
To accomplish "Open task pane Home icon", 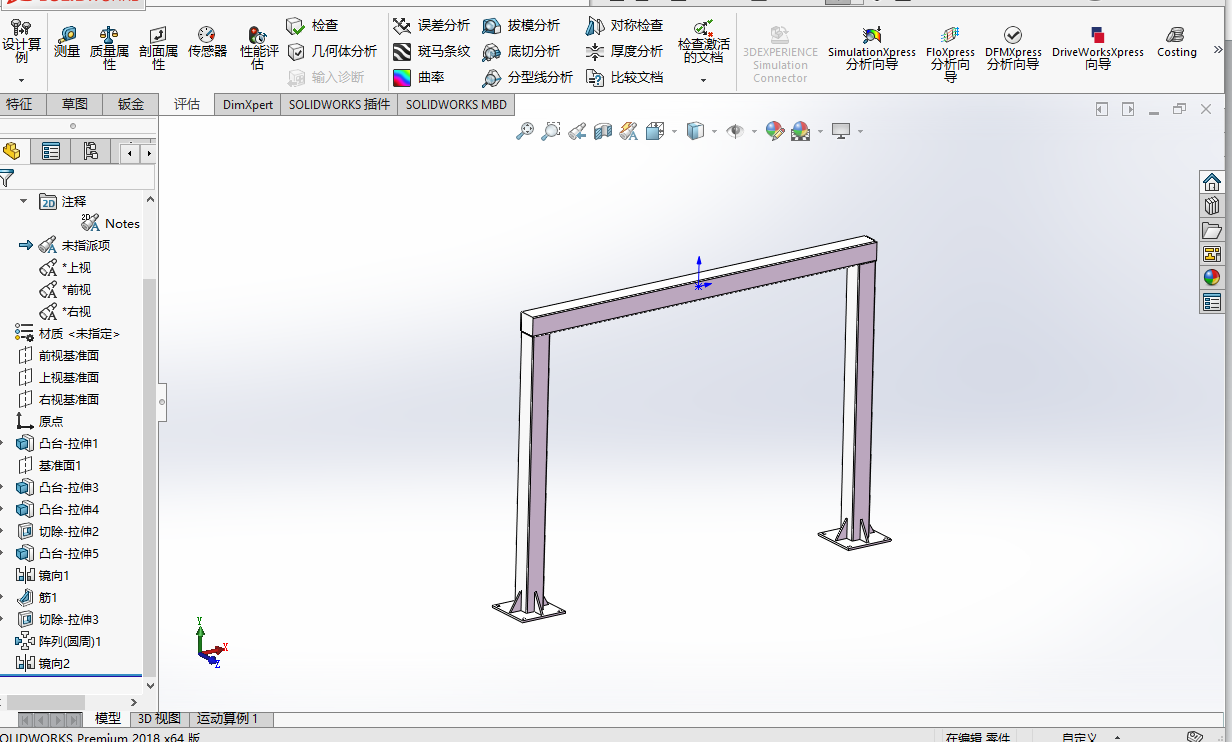I will (1212, 182).
